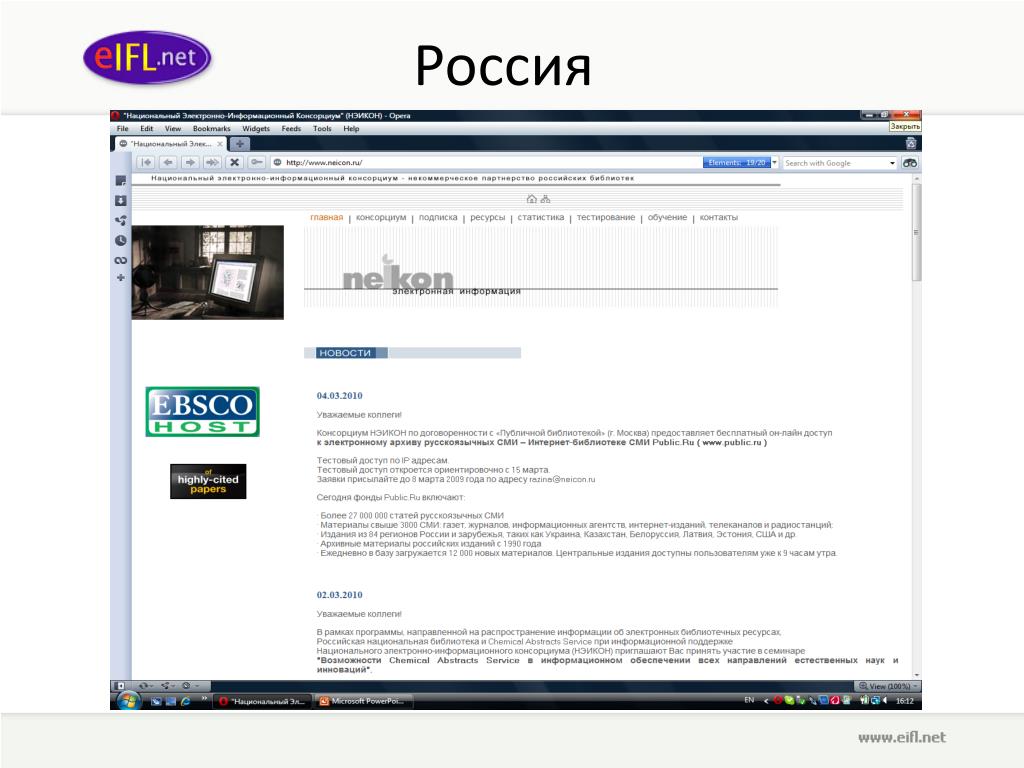Click the razina@neicon.ru email address
Viewport: 1024px width, 768px height.
pos(562,479)
